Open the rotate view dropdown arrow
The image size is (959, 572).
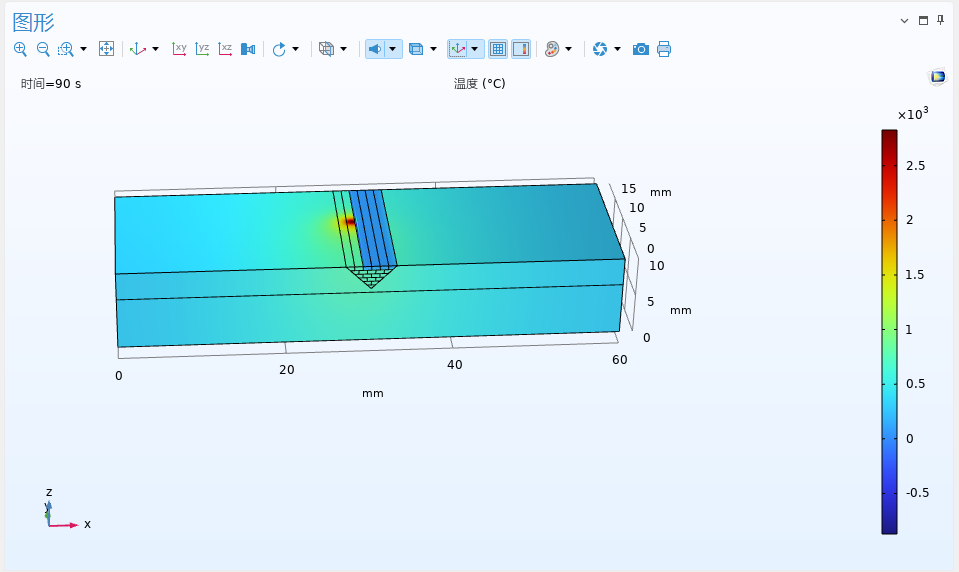pos(295,49)
